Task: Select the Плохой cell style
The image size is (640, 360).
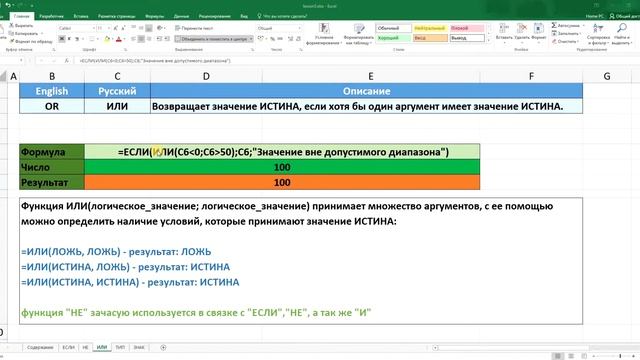Action: pyautogui.click(x=467, y=28)
